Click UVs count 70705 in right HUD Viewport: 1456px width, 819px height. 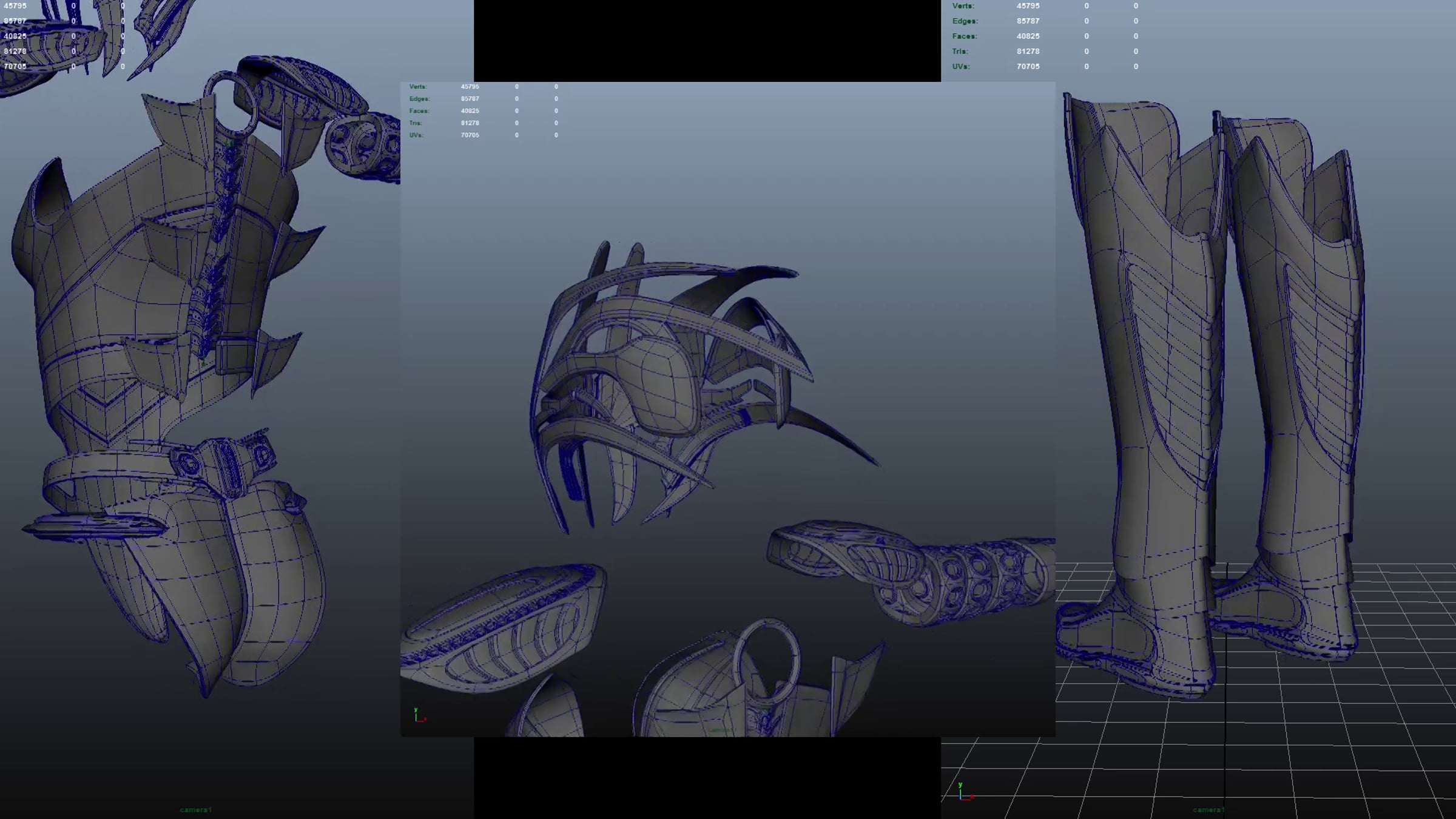[x=1028, y=67]
